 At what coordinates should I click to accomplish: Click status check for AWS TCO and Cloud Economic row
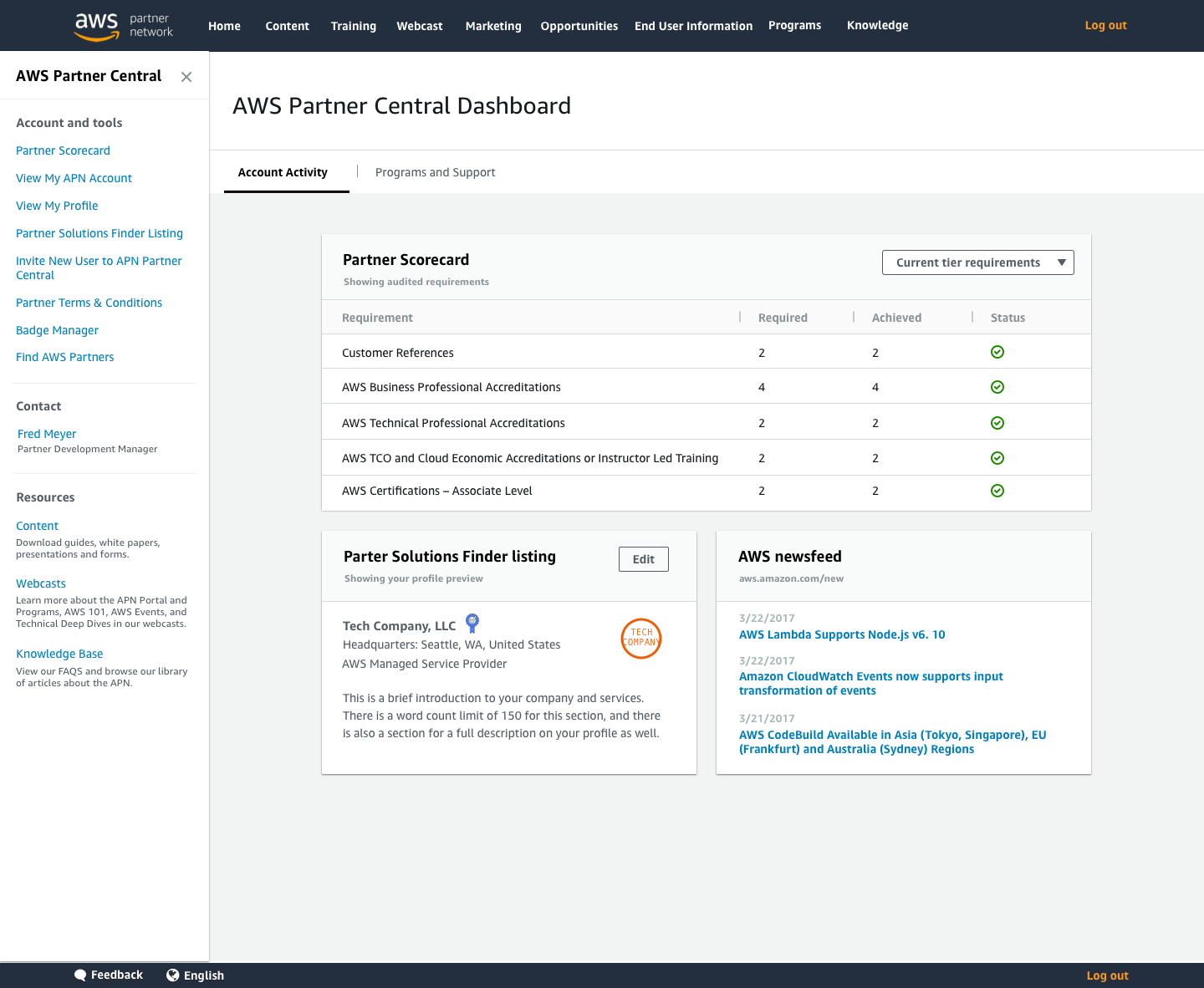pyautogui.click(x=997, y=458)
